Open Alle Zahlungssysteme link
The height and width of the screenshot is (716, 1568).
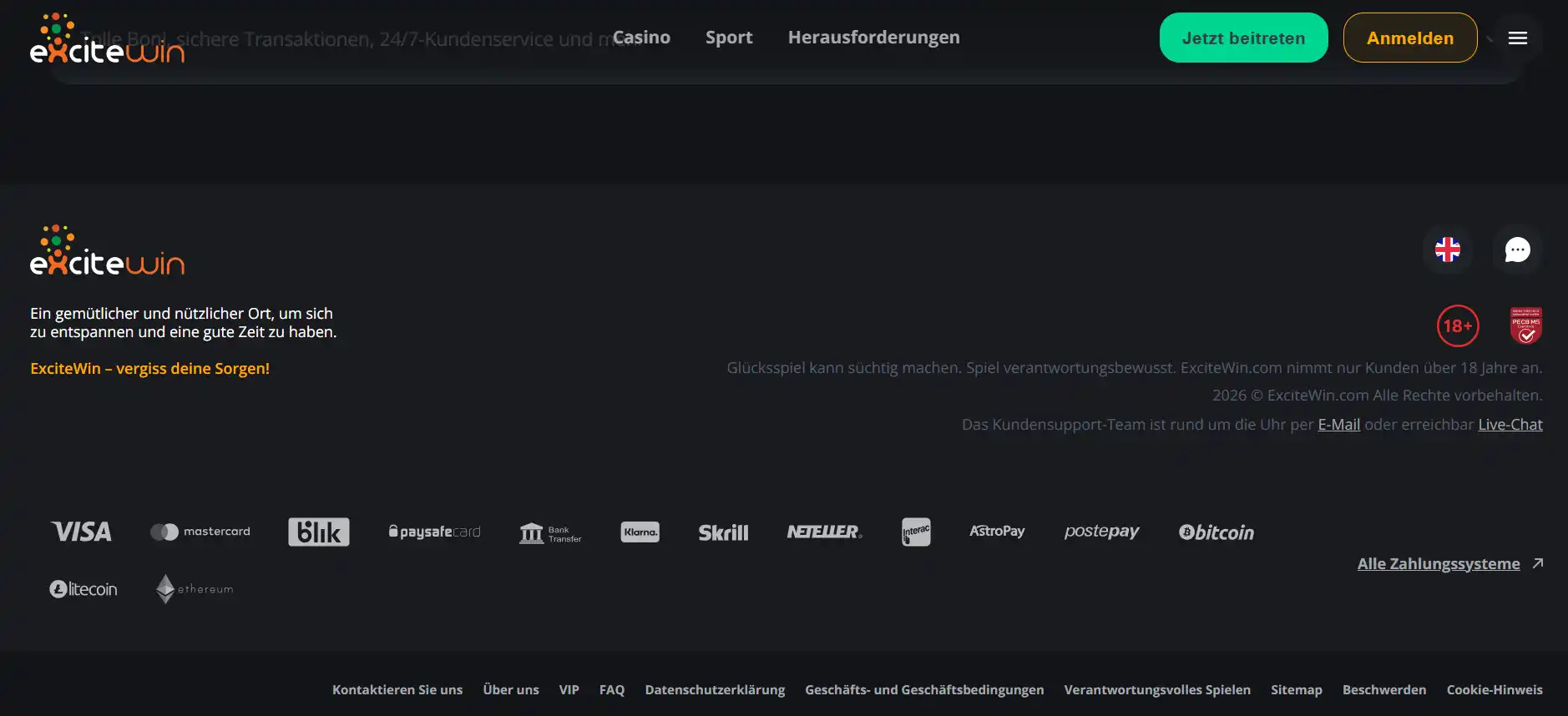[x=1450, y=564]
